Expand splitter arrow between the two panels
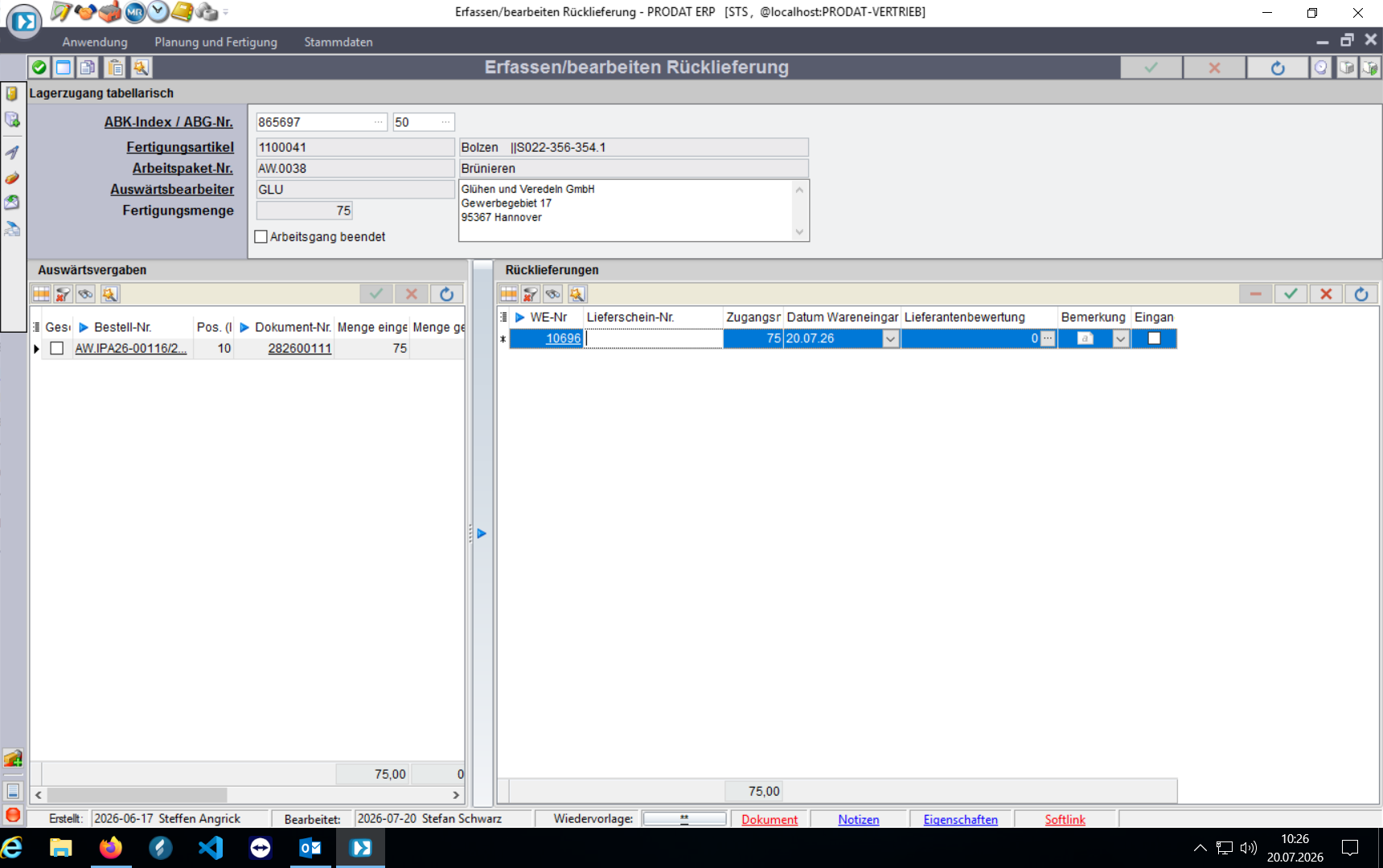Screen dimensions: 1383x868 [482, 534]
